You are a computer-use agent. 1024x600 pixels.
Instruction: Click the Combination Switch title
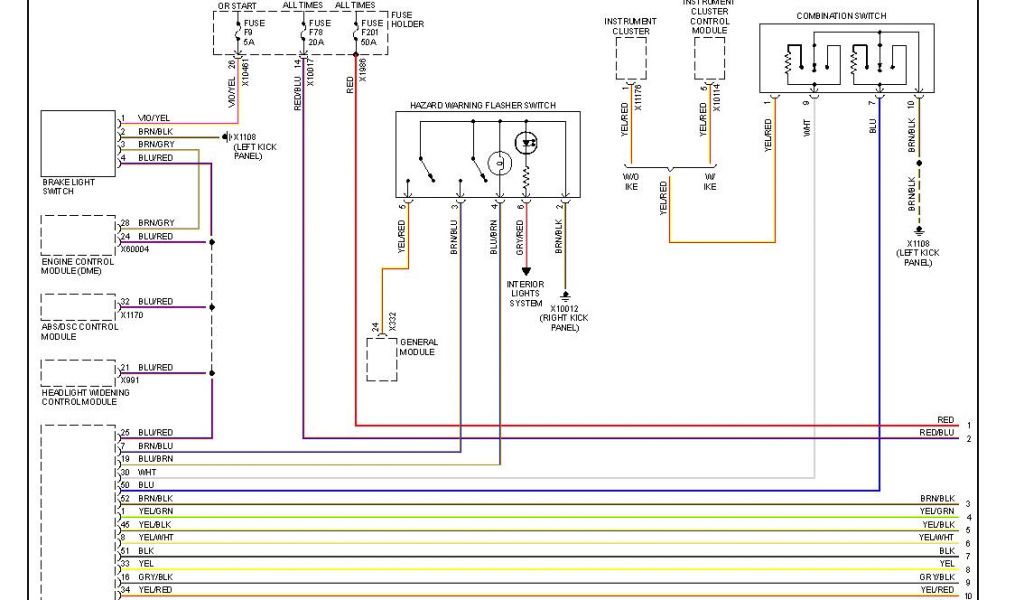click(x=840, y=16)
